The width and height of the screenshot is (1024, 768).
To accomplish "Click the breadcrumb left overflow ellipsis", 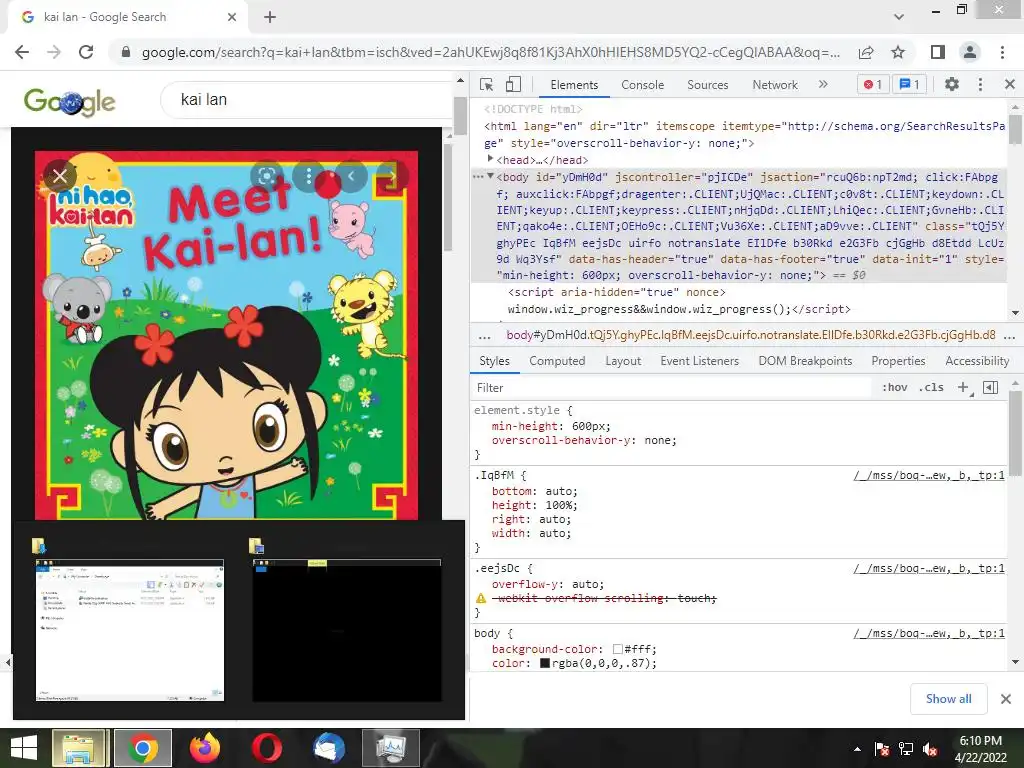I will click(484, 337).
